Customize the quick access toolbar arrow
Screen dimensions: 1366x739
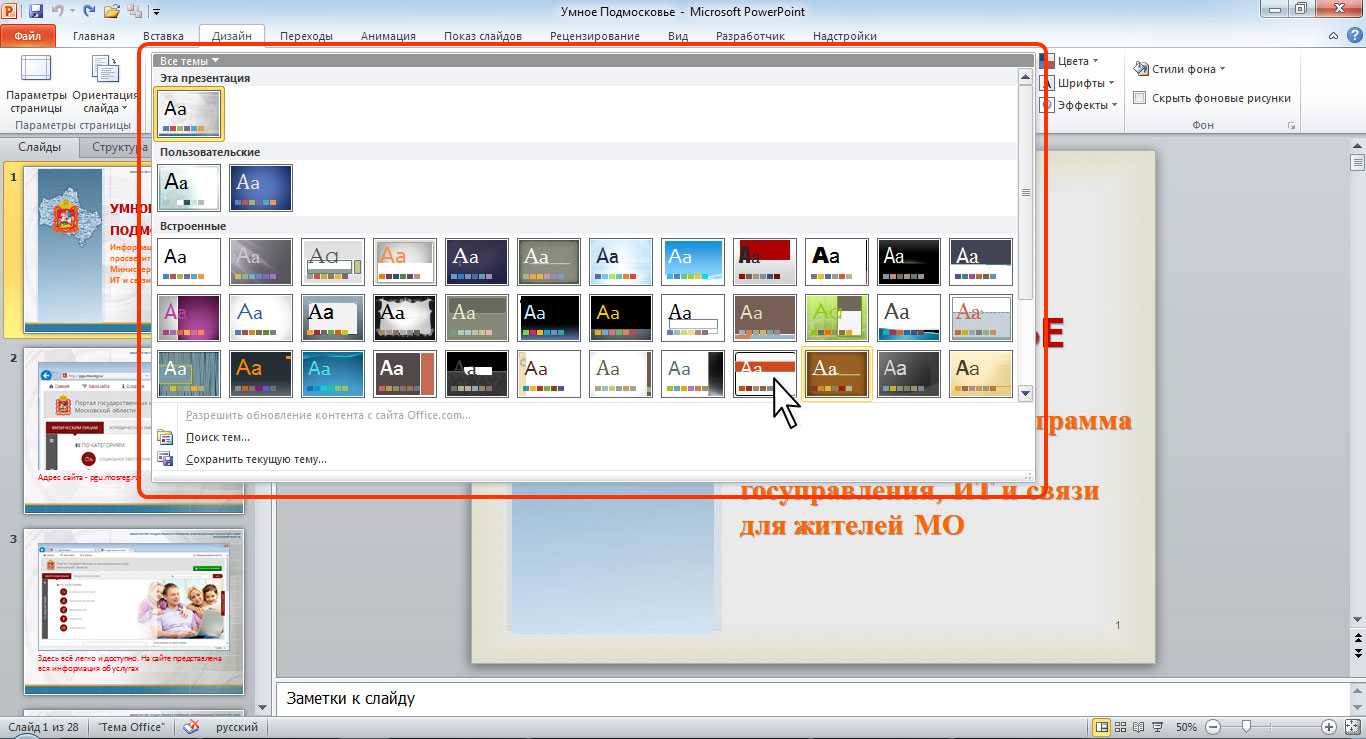(x=157, y=12)
